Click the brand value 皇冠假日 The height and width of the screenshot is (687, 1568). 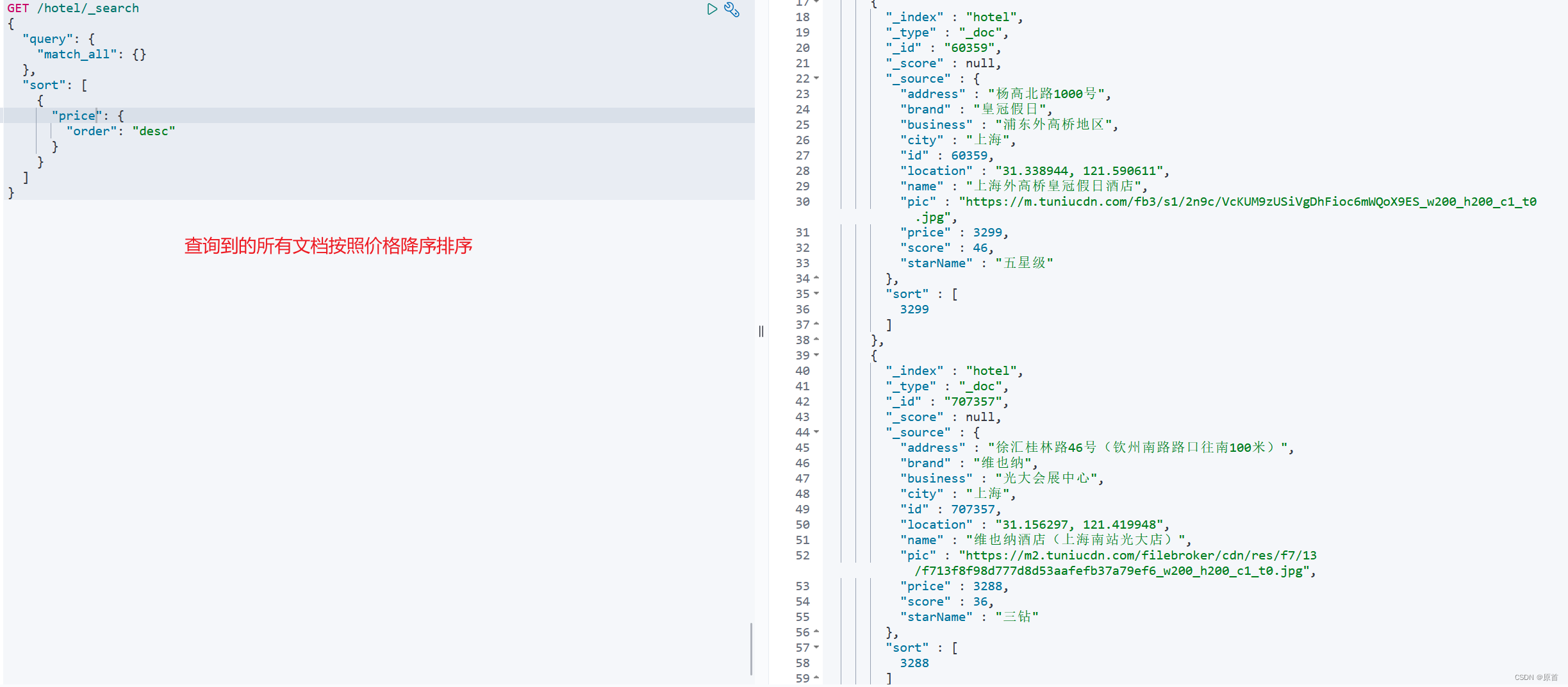click(x=1009, y=110)
